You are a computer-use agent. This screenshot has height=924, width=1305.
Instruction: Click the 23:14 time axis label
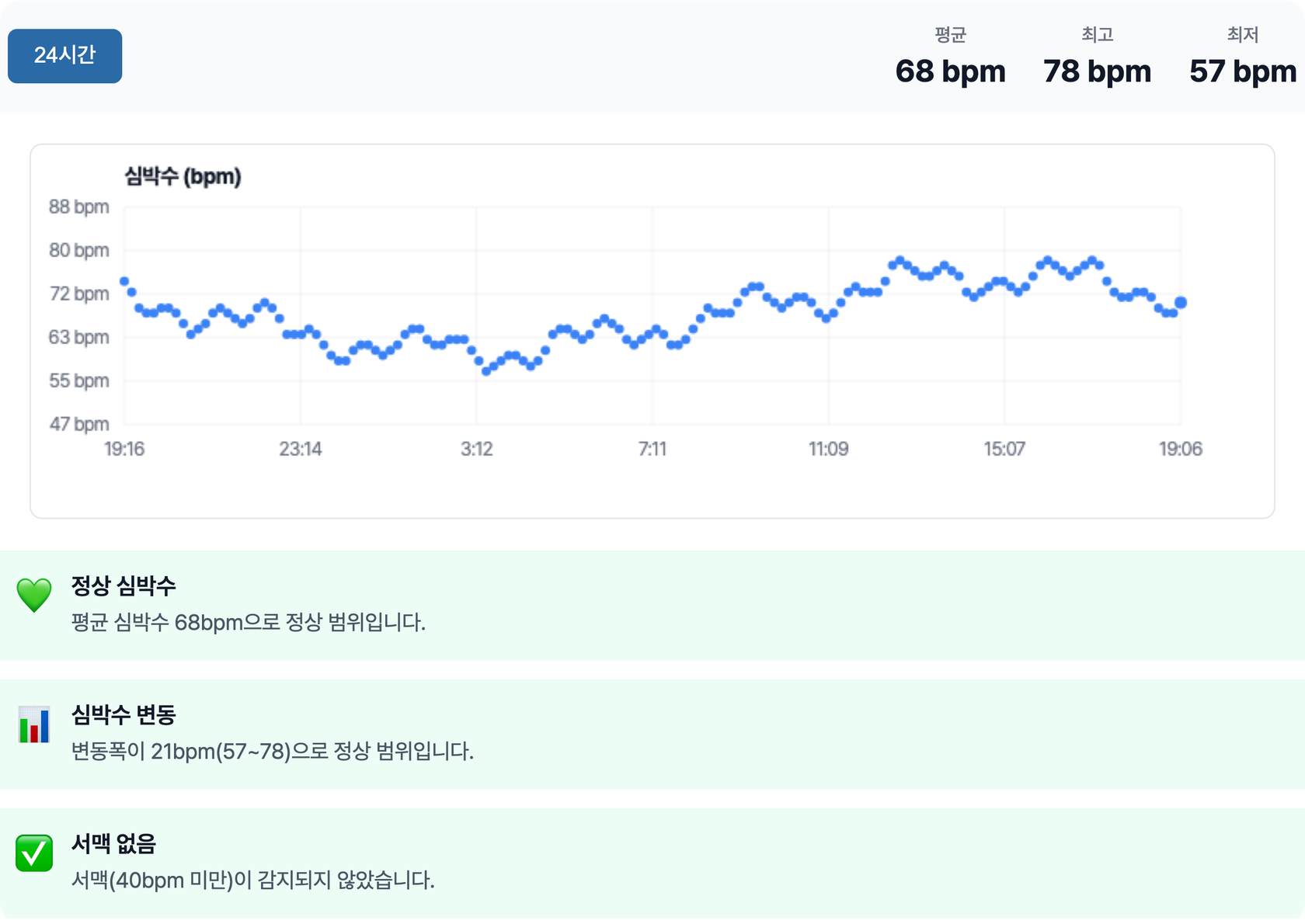(301, 449)
